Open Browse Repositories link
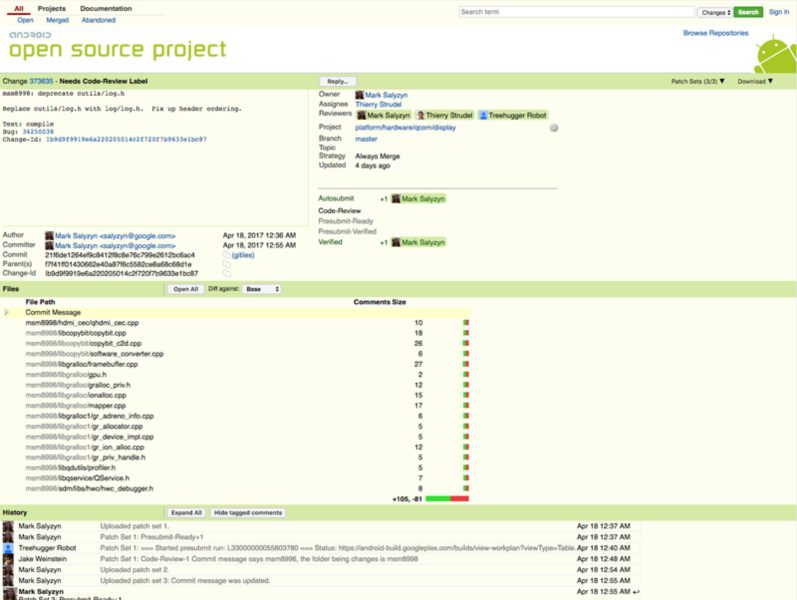Screen dimensions: 797x600 (x=716, y=33)
